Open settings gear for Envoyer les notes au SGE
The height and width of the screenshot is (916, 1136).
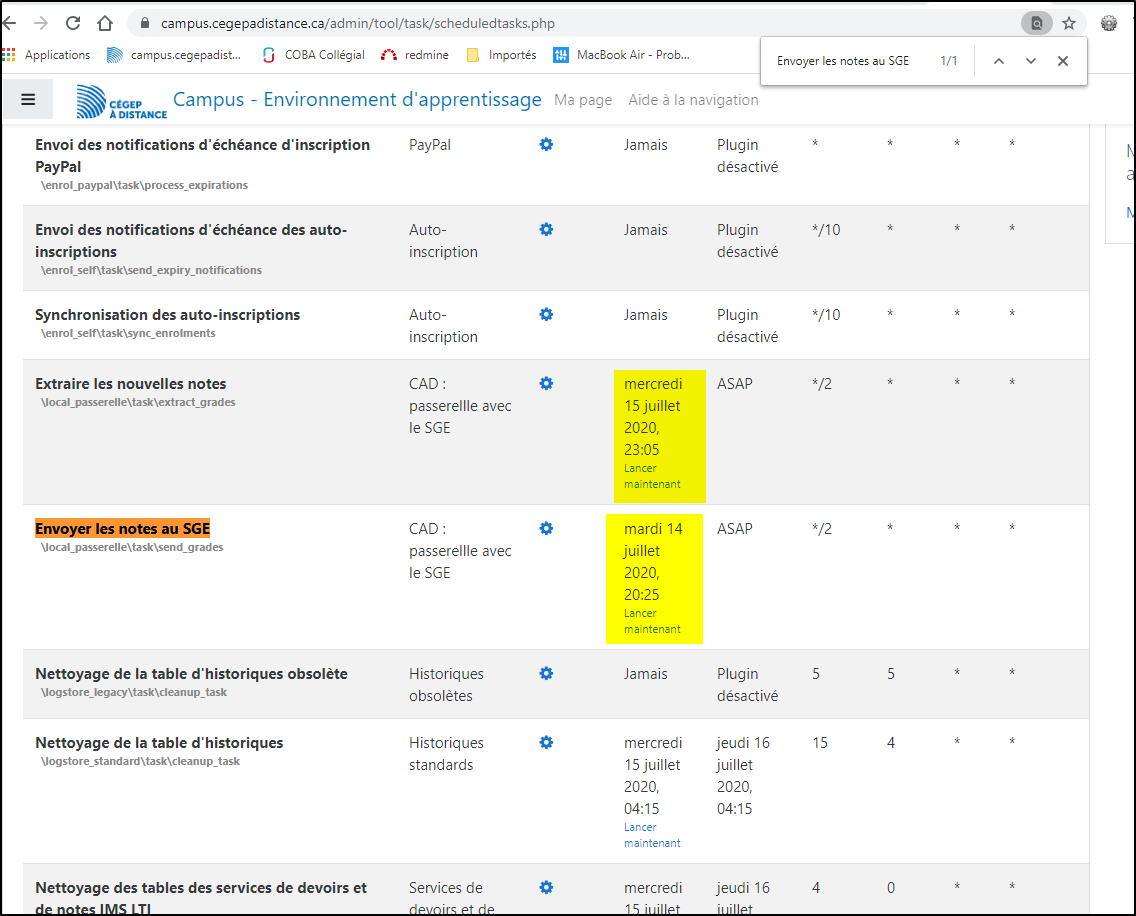click(x=546, y=529)
